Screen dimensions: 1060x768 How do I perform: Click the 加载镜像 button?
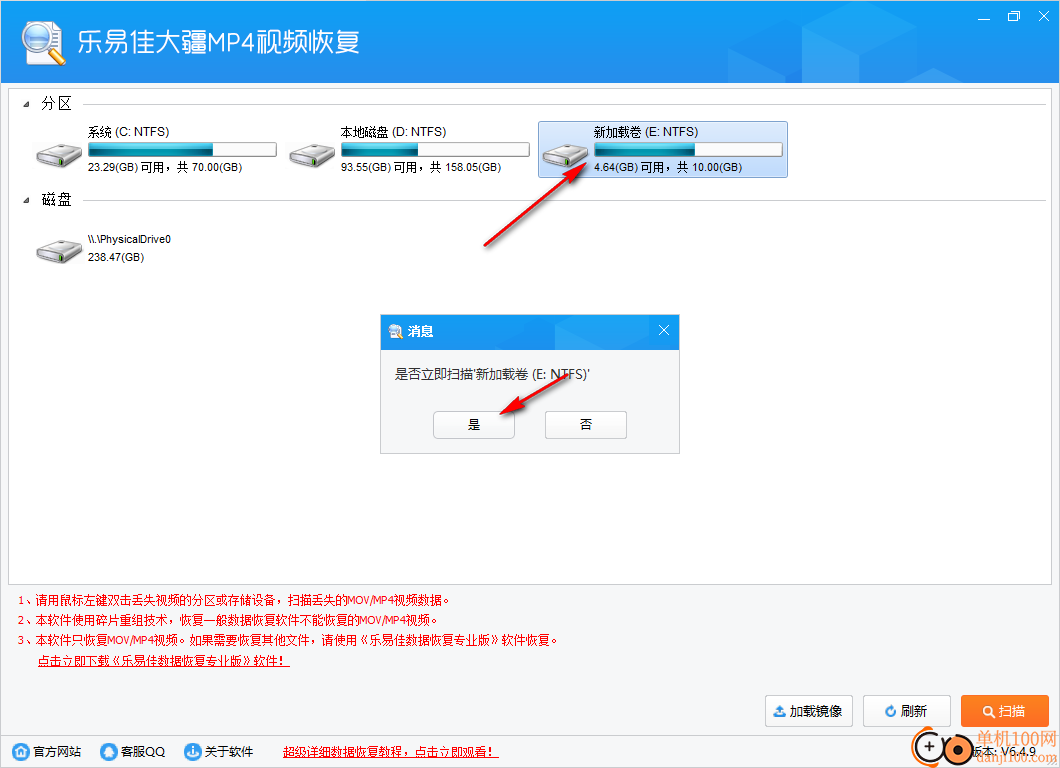coord(809,711)
